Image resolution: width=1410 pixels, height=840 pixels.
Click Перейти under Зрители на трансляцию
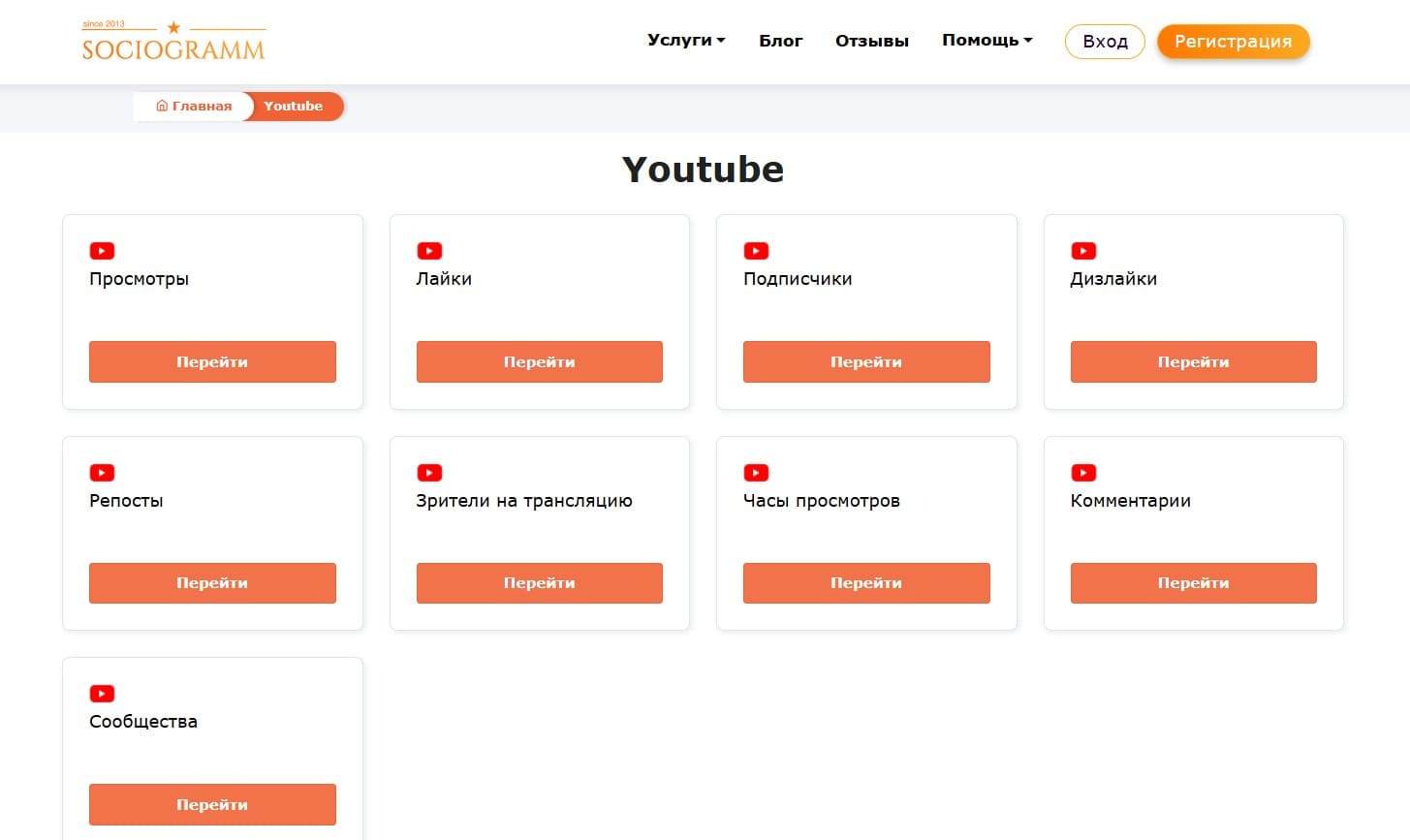coord(540,583)
